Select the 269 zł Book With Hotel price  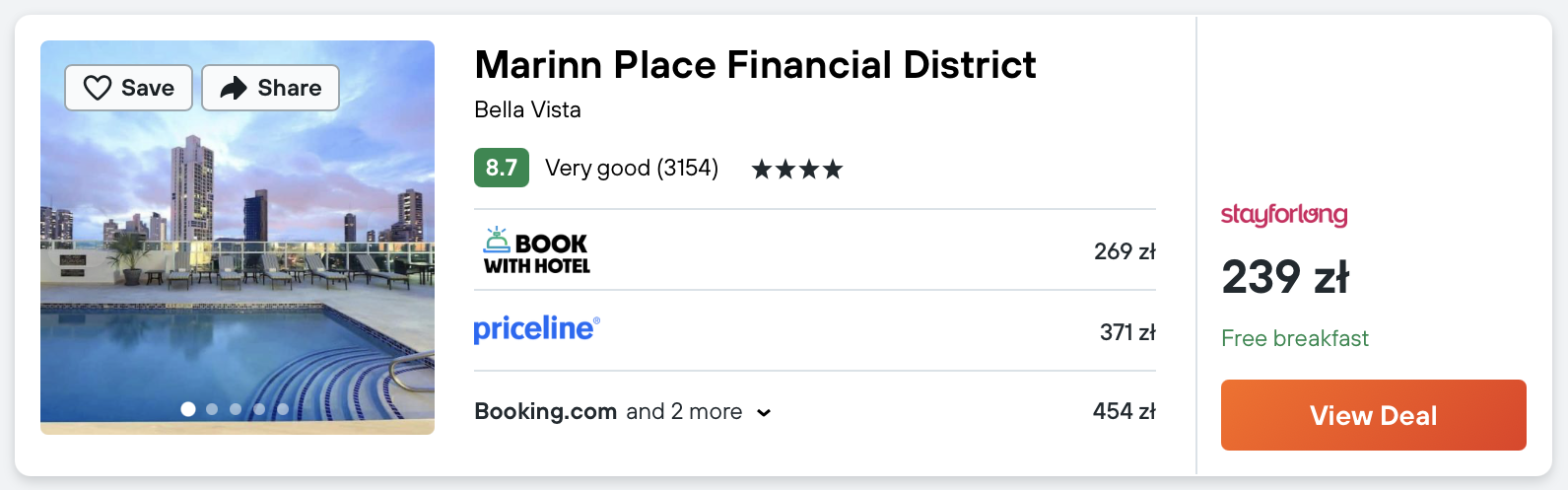click(x=1124, y=251)
